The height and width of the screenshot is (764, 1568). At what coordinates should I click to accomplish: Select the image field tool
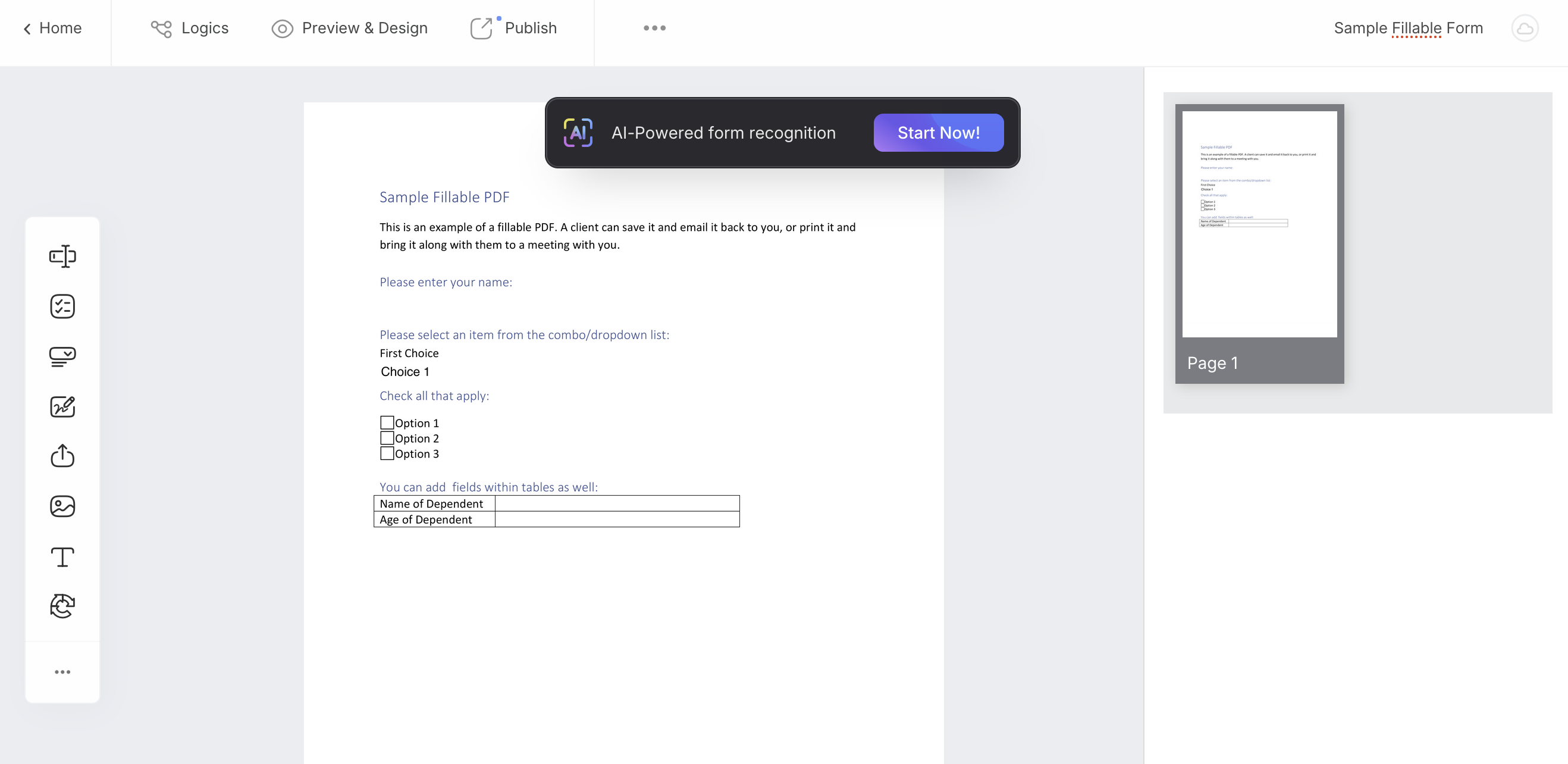click(62, 506)
